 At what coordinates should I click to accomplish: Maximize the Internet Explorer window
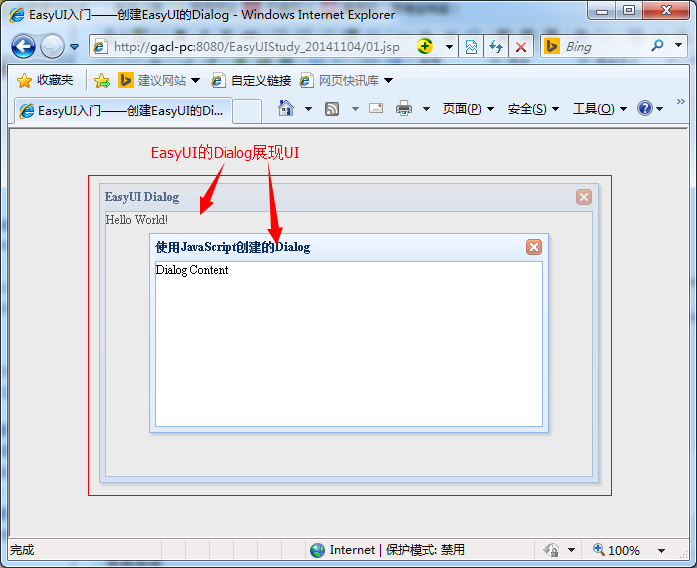point(629,11)
